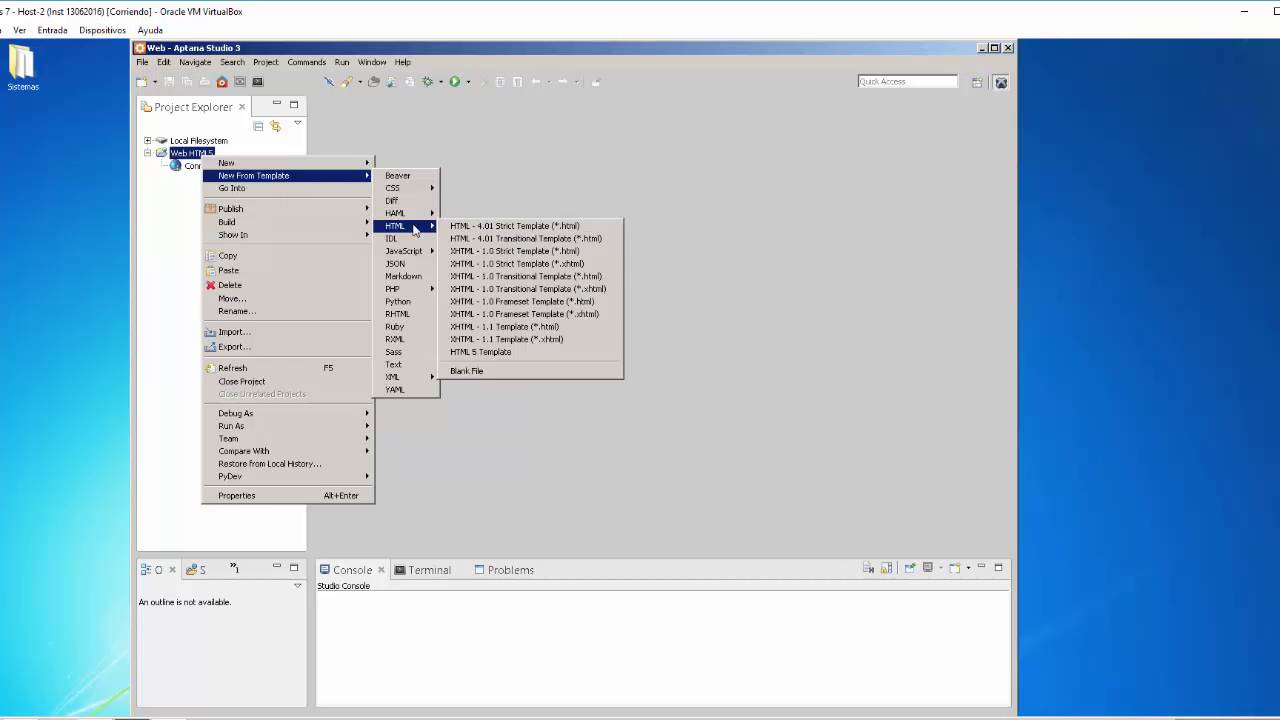Open the Navigate menu
This screenshot has width=1280, height=720.
[195, 62]
